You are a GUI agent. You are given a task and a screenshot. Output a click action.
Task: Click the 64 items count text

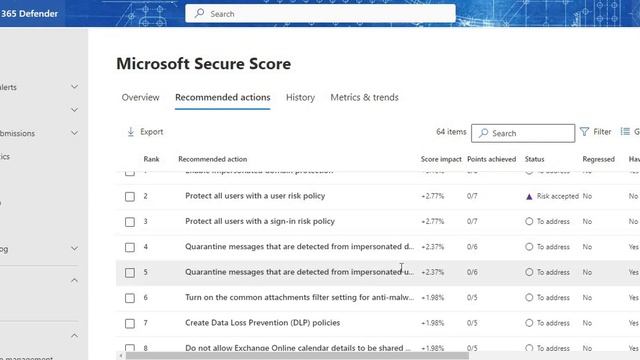(x=451, y=132)
